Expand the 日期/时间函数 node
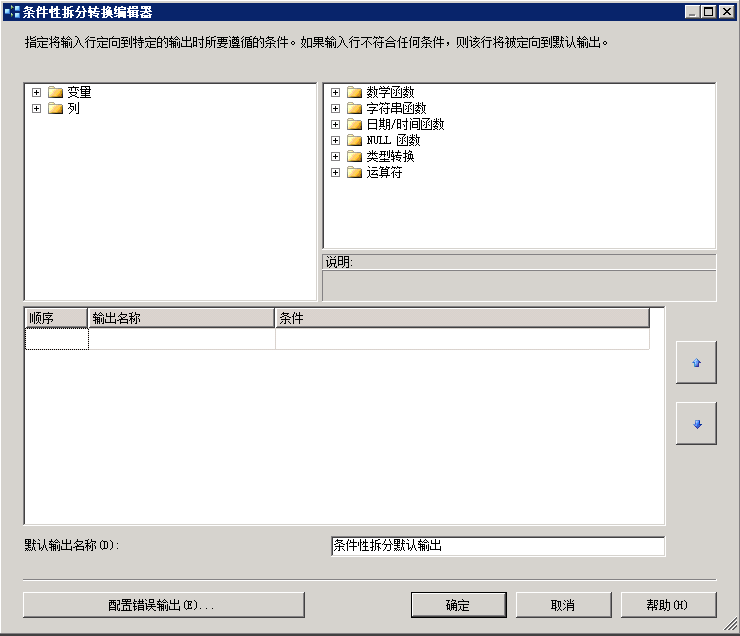The width and height of the screenshot is (740, 636). [x=335, y=125]
